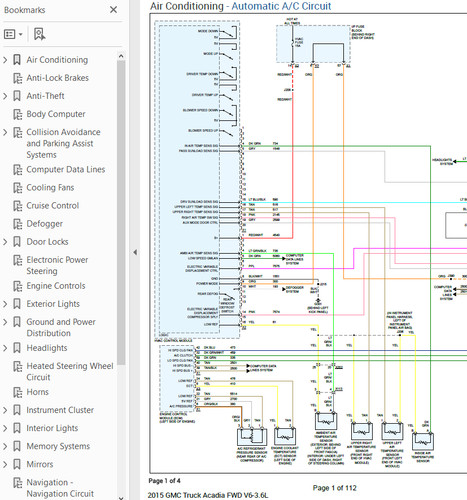Expand the Memory Systems bookmark

5,446
